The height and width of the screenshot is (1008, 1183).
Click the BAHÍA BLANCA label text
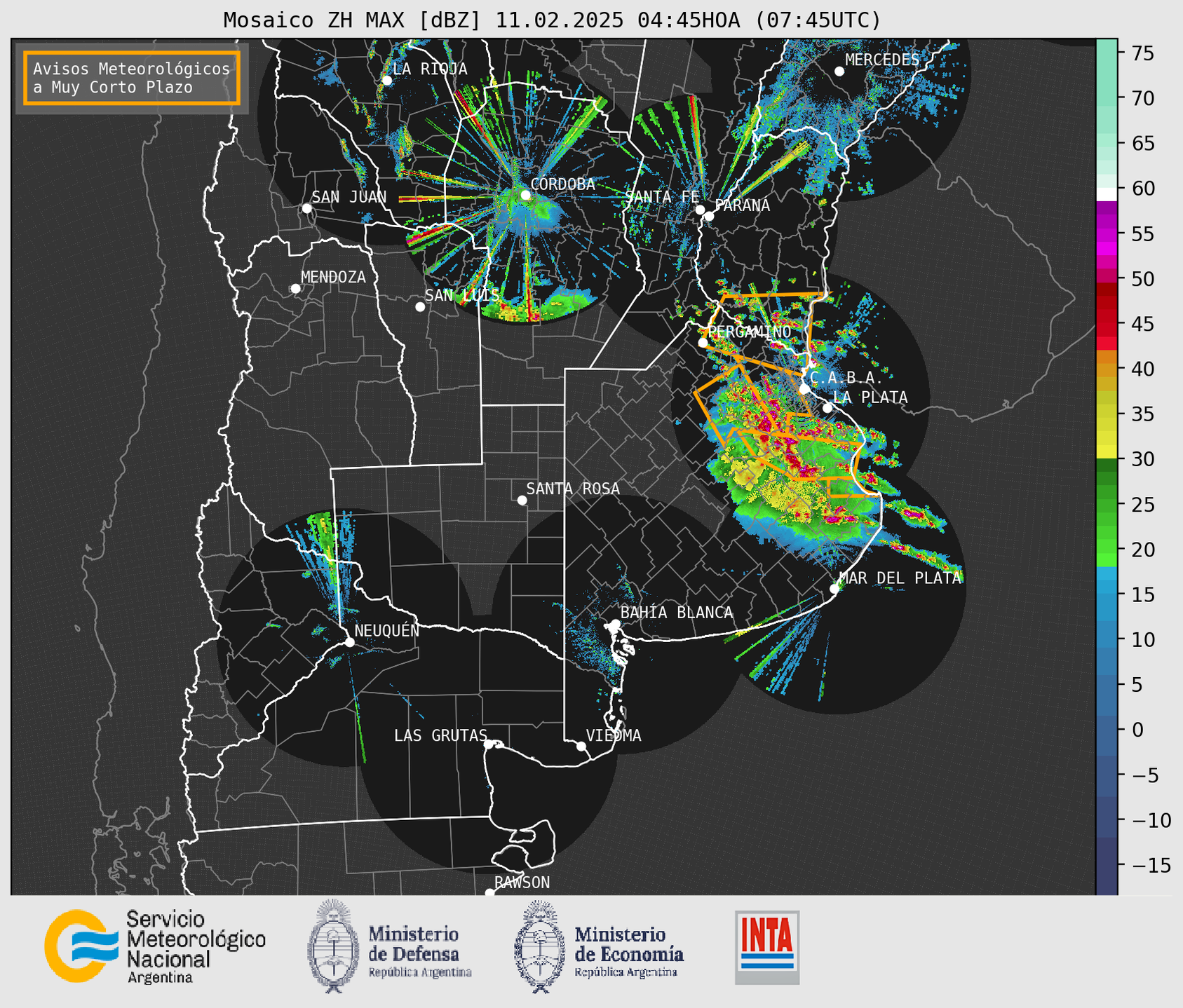pos(677,613)
